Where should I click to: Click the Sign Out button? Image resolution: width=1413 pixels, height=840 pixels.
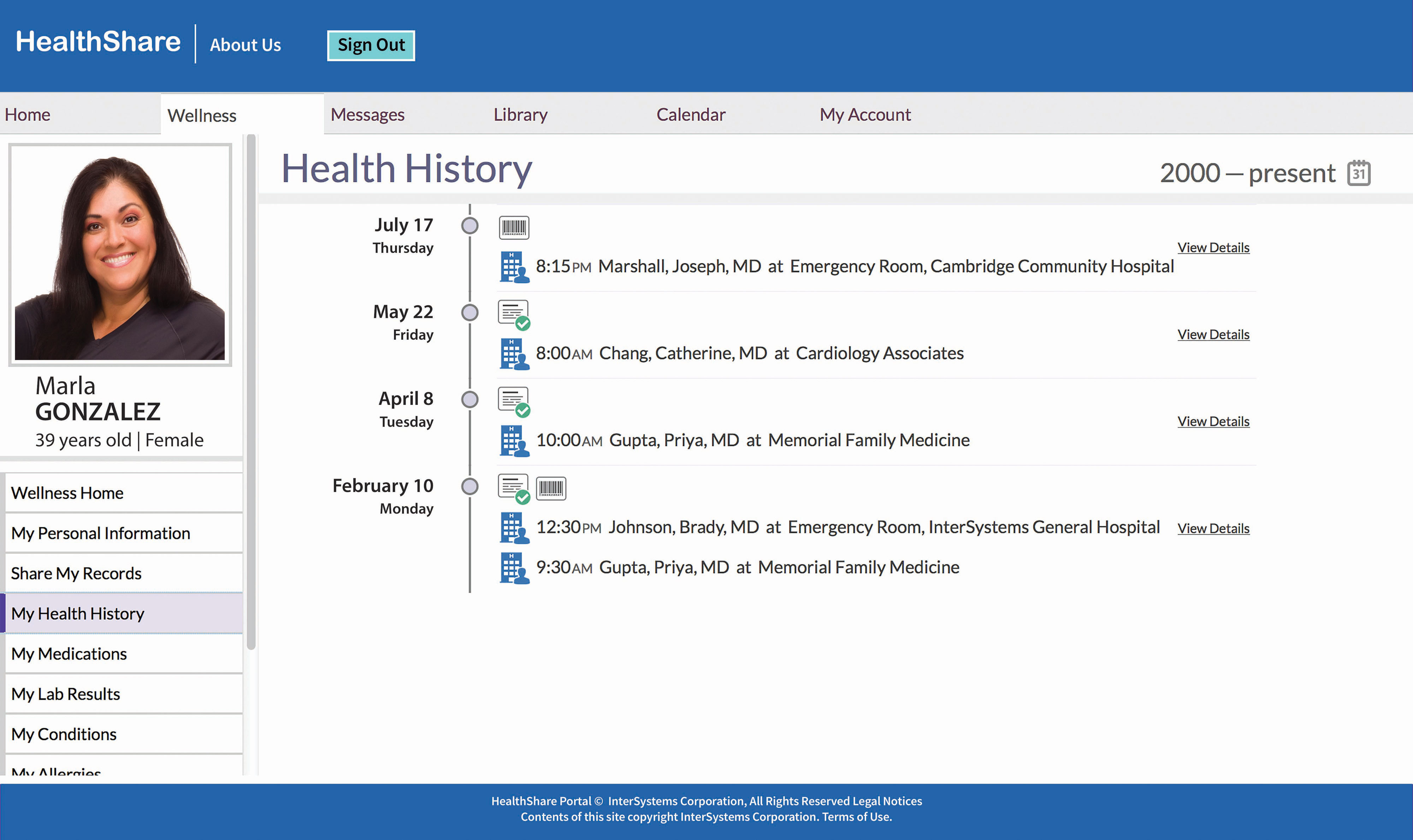tap(371, 45)
